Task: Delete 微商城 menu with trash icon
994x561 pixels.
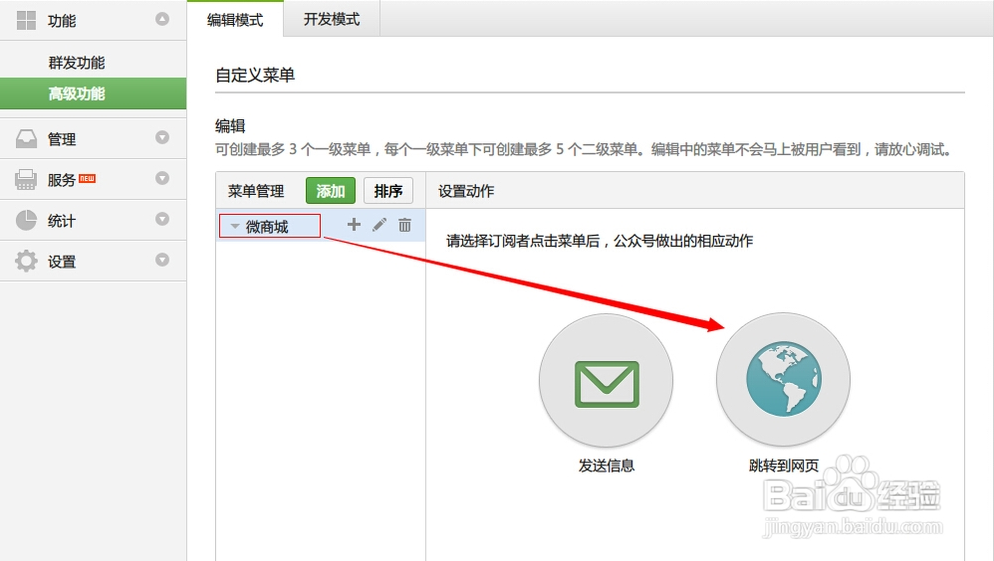Action: point(404,224)
